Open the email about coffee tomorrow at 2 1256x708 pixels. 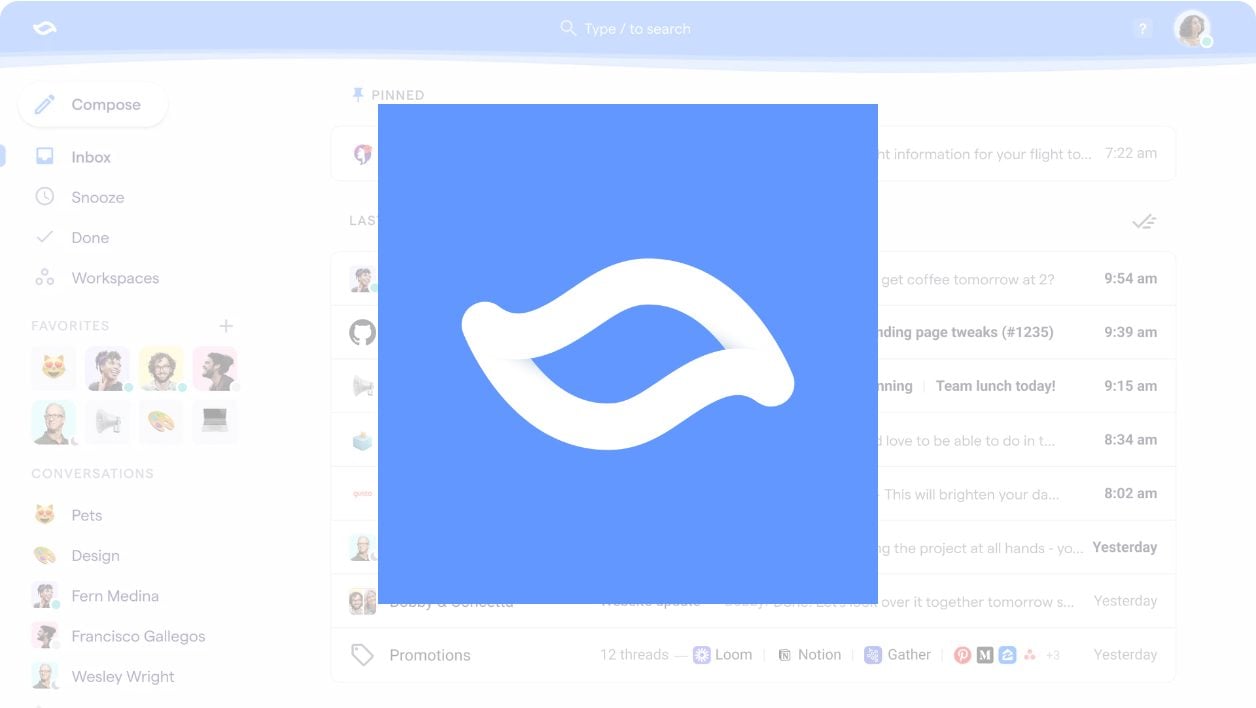point(753,279)
